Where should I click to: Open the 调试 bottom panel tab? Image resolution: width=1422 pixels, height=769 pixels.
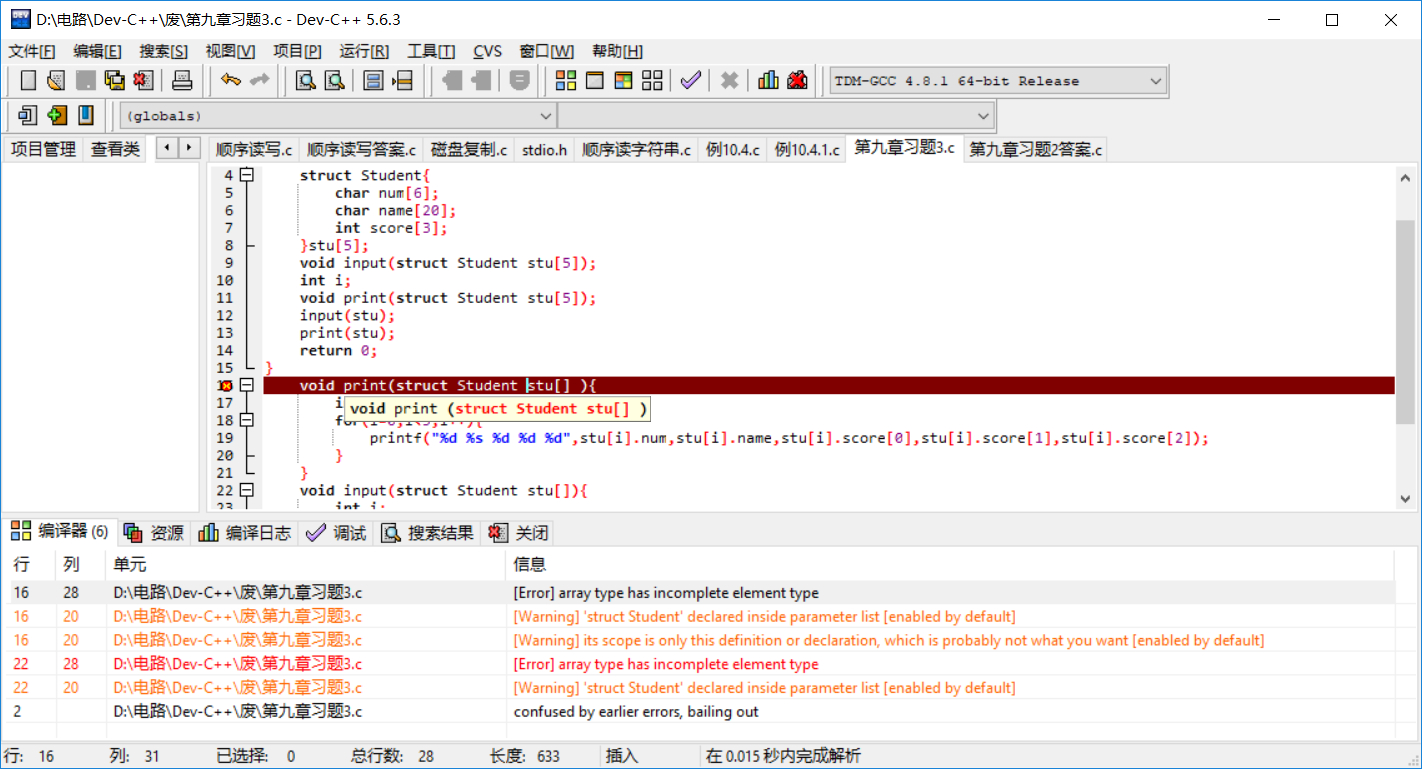[x=337, y=533]
